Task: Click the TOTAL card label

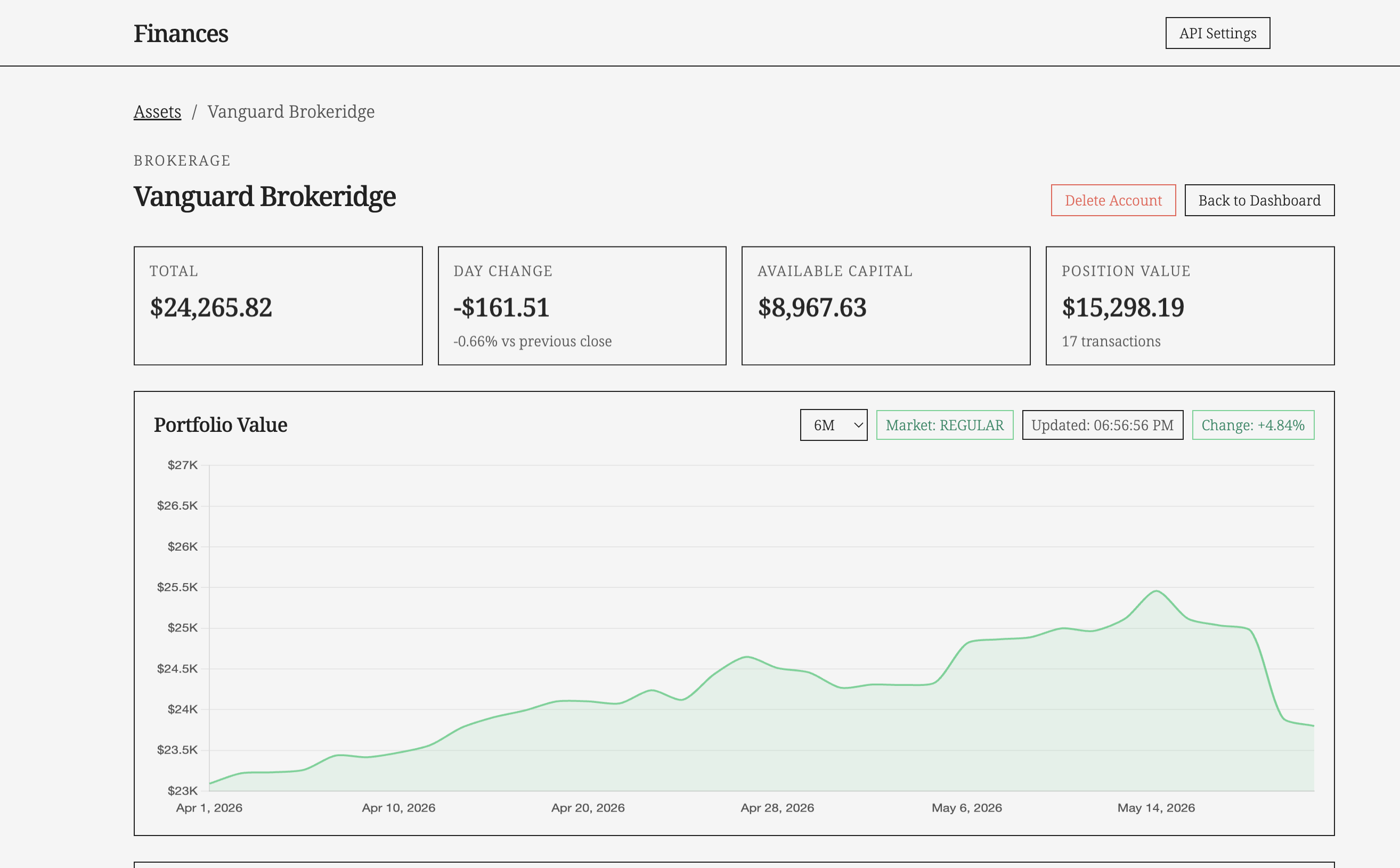Action: tap(174, 271)
